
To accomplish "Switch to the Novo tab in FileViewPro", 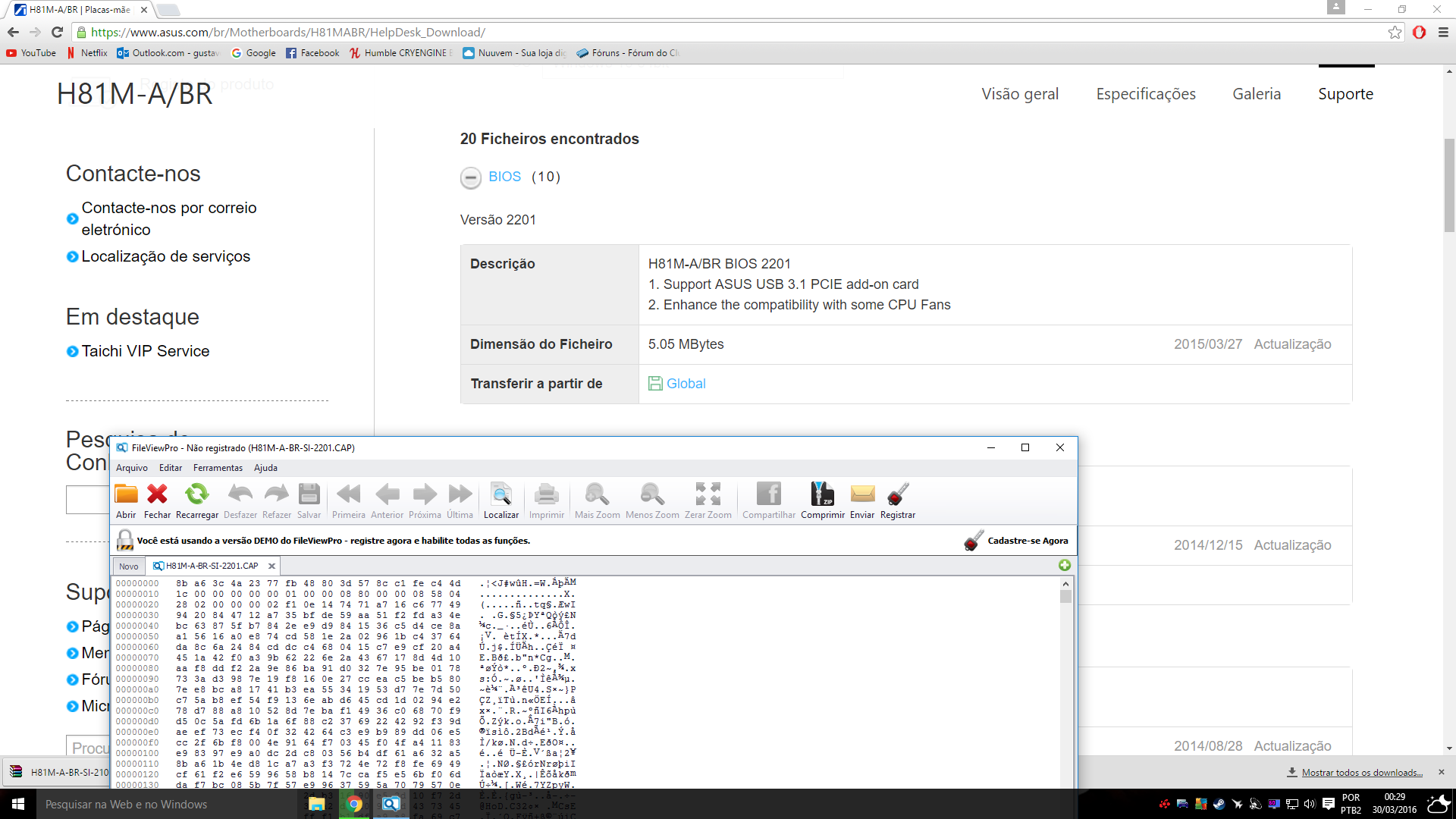I will 129,566.
